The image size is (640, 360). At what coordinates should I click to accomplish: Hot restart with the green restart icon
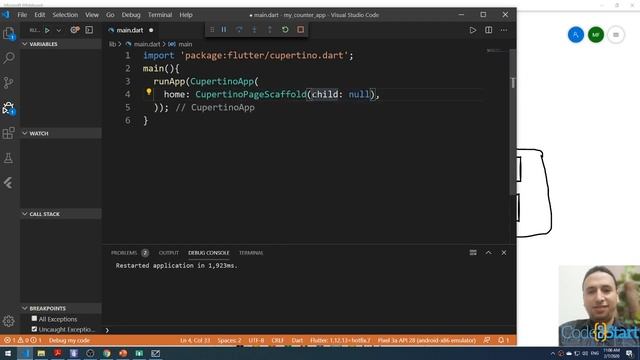pos(285,30)
